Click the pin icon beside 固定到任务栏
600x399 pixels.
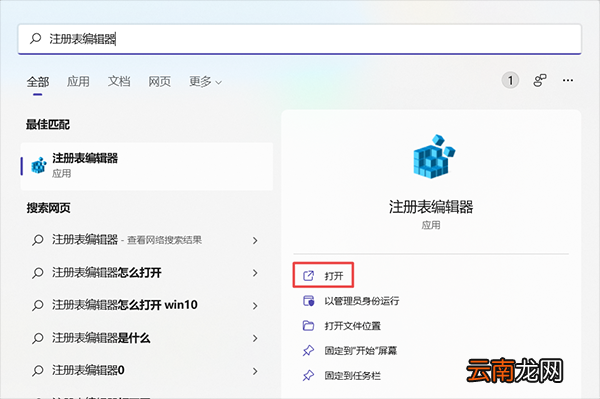(308, 376)
